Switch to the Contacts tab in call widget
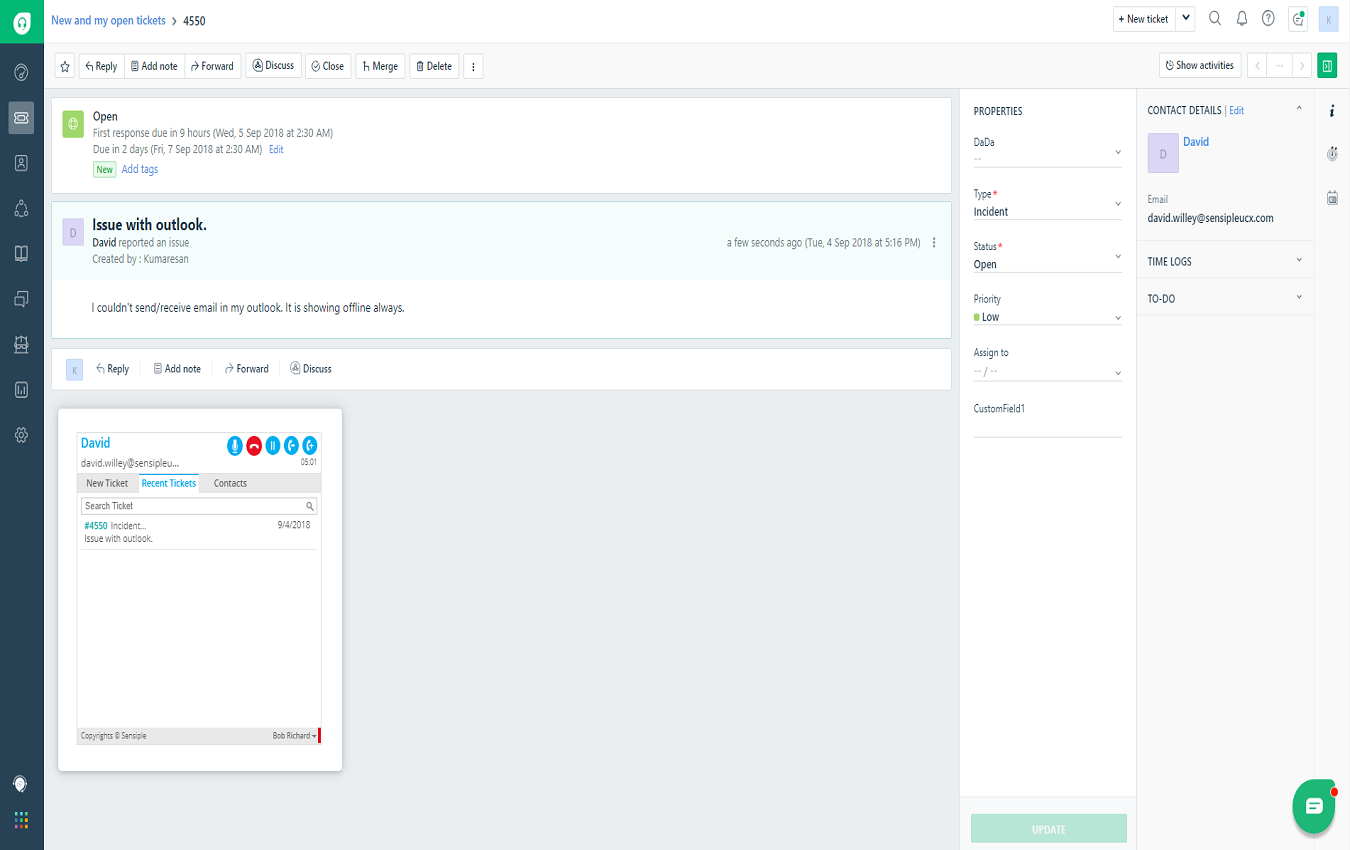 [x=229, y=483]
